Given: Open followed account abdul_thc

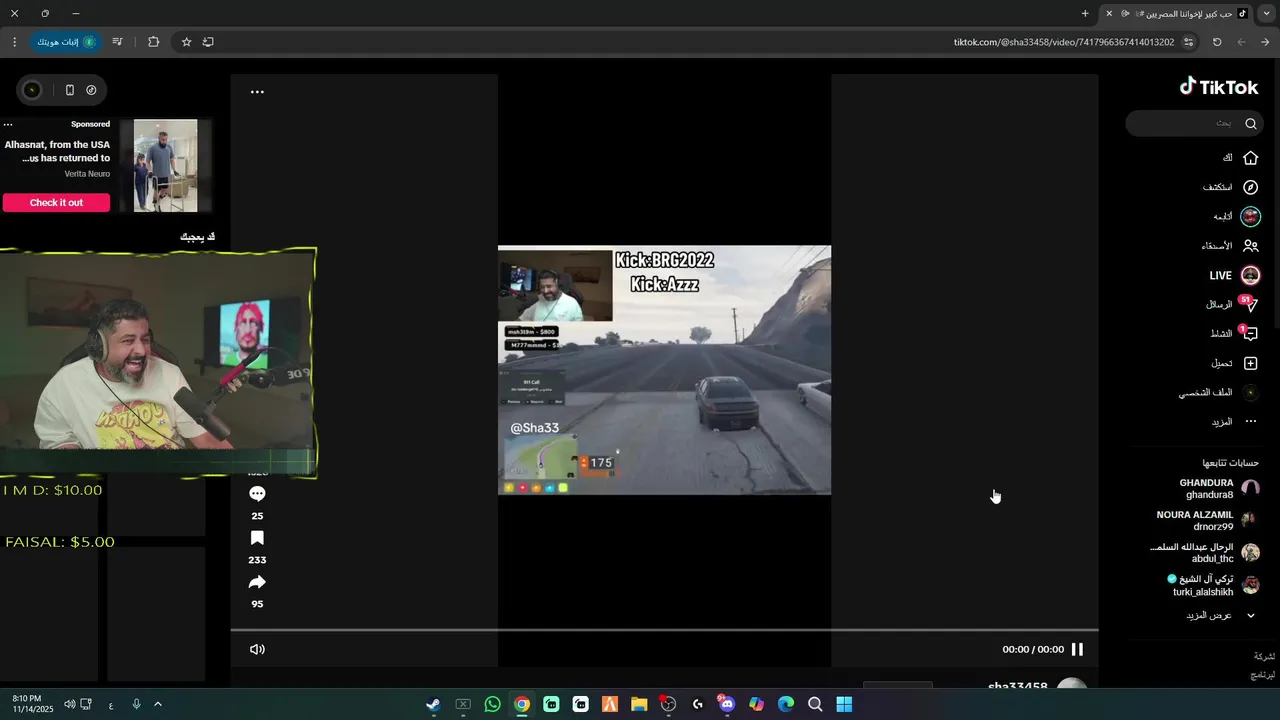Looking at the screenshot, I should (x=1204, y=552).
